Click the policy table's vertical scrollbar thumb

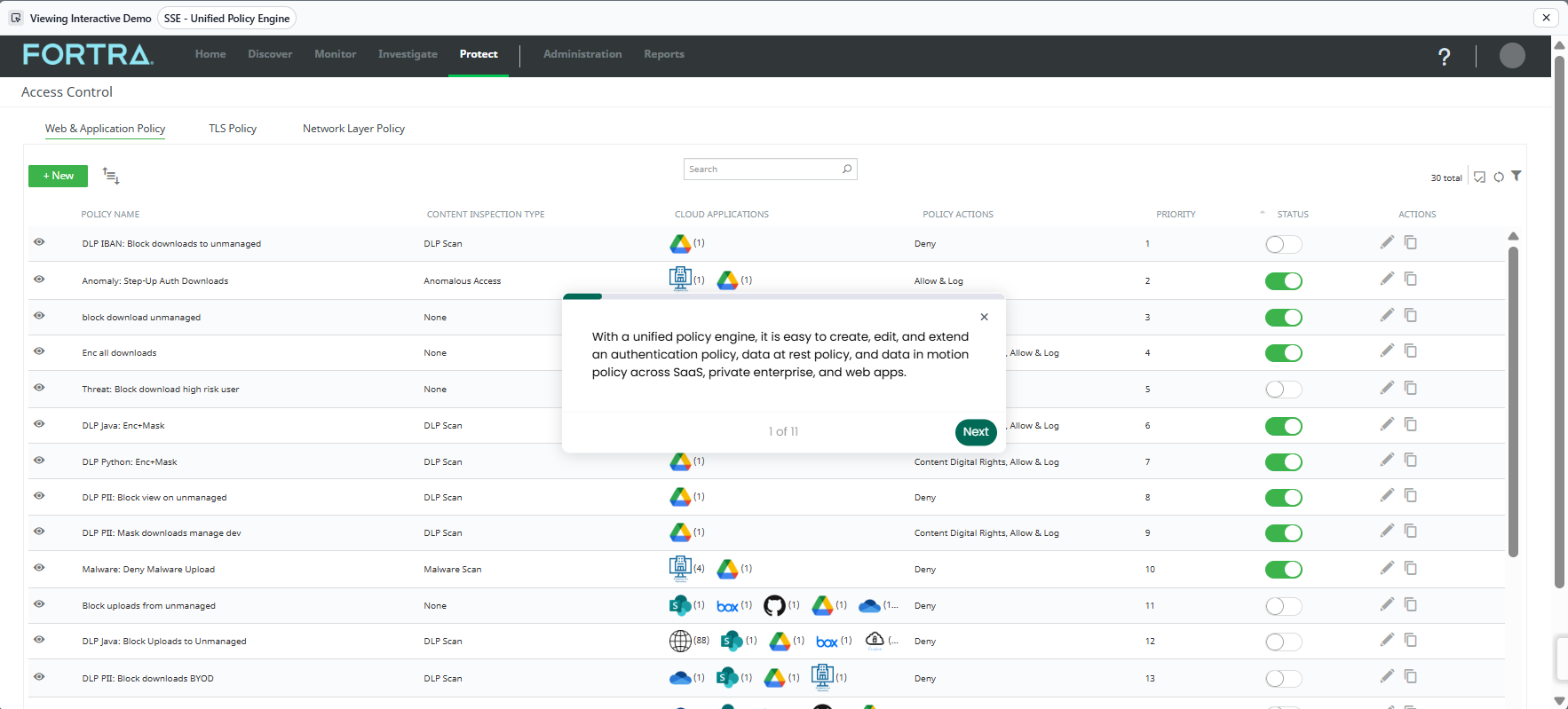click(x=1513, y=401)
